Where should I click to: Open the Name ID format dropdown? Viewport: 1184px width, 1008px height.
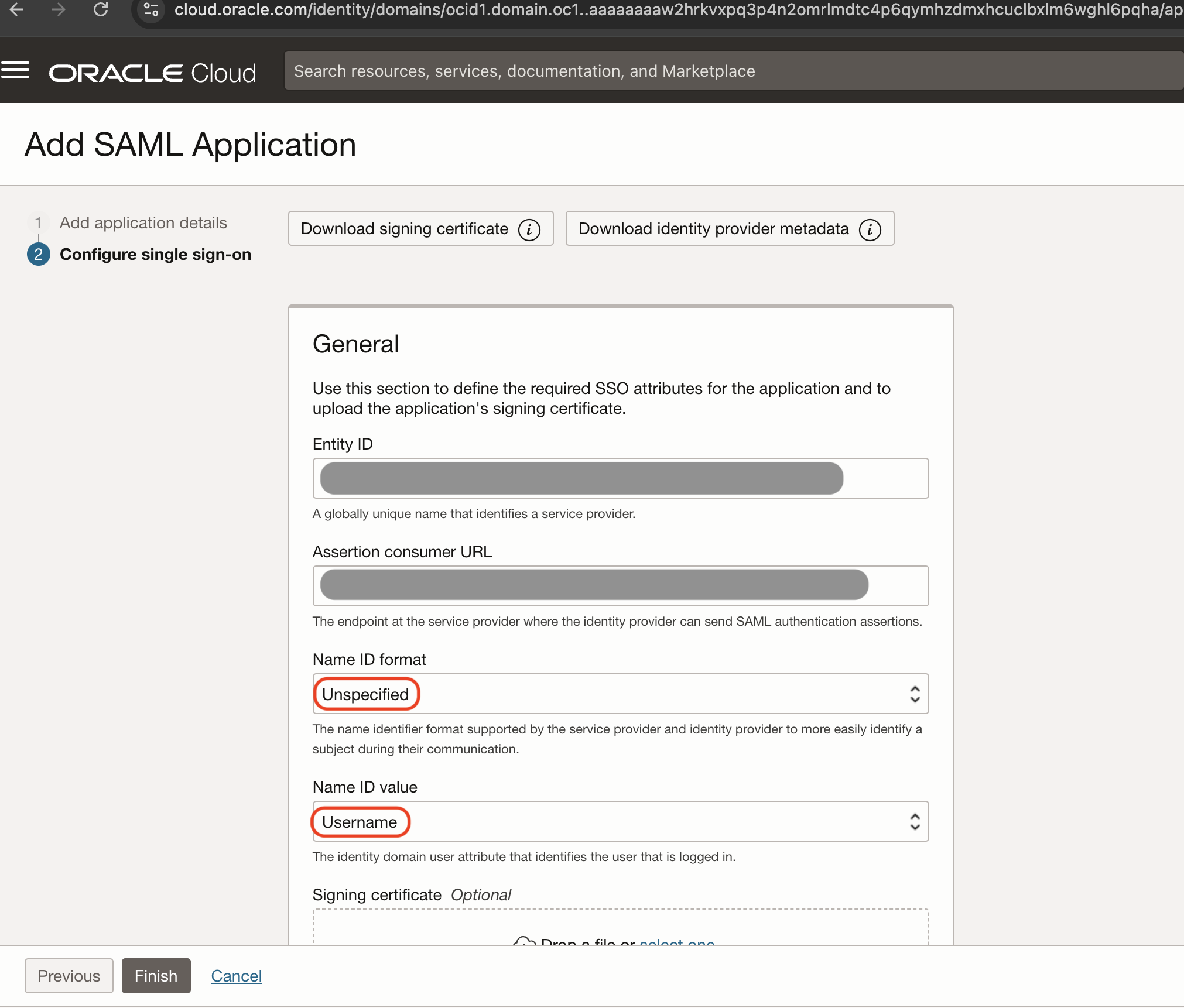(620, 694)
